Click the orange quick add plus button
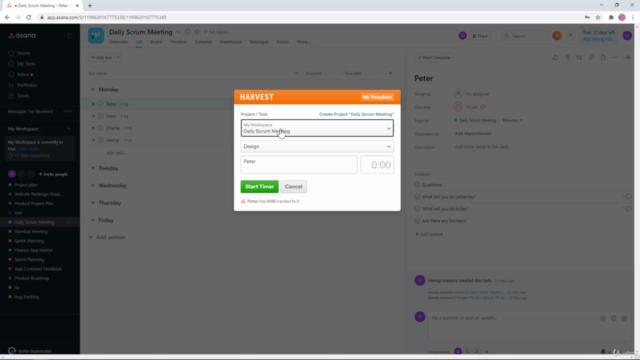The image size is (640, 360). (x=557, y=36)
